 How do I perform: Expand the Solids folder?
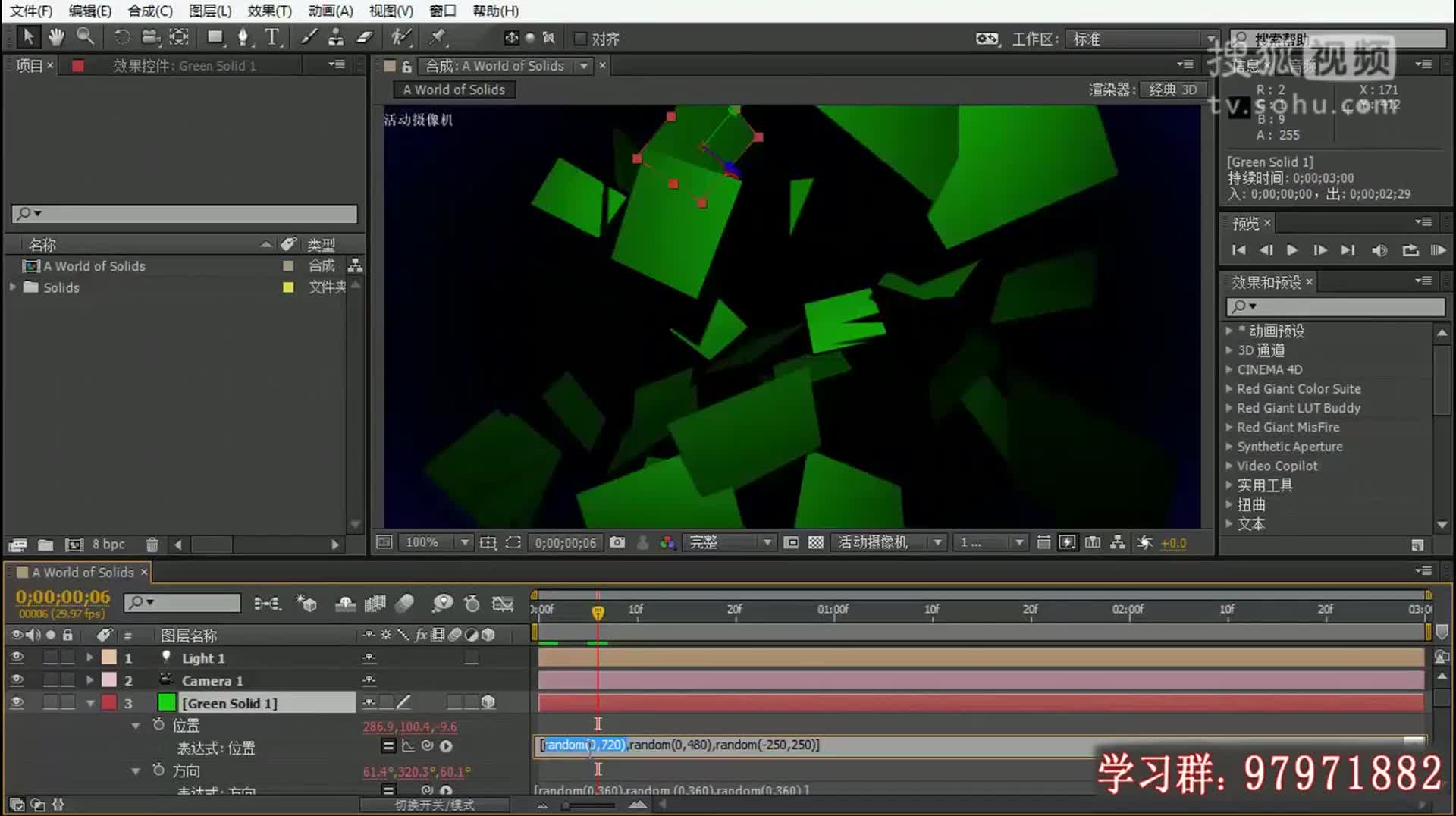coord(12,287)
